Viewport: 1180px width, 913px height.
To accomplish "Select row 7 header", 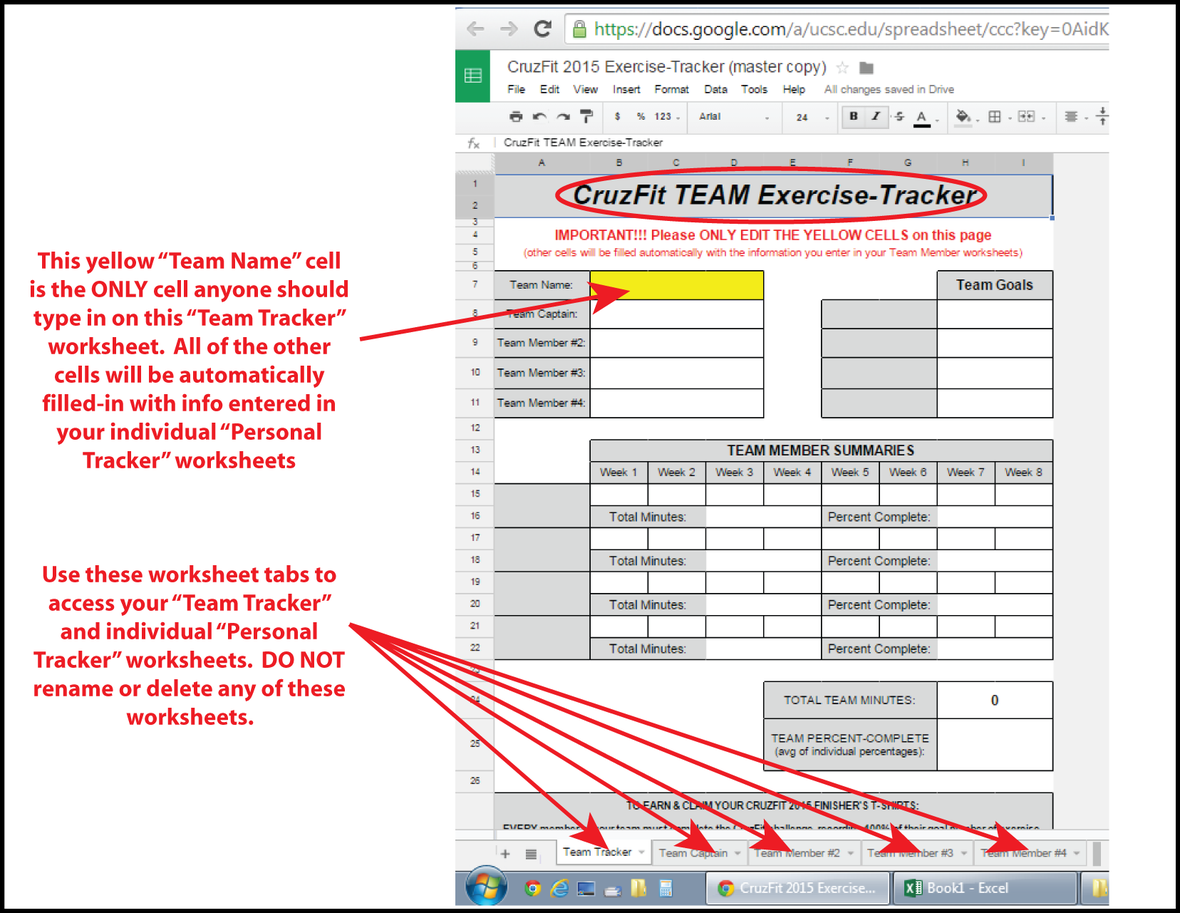I will click(475, 285).
